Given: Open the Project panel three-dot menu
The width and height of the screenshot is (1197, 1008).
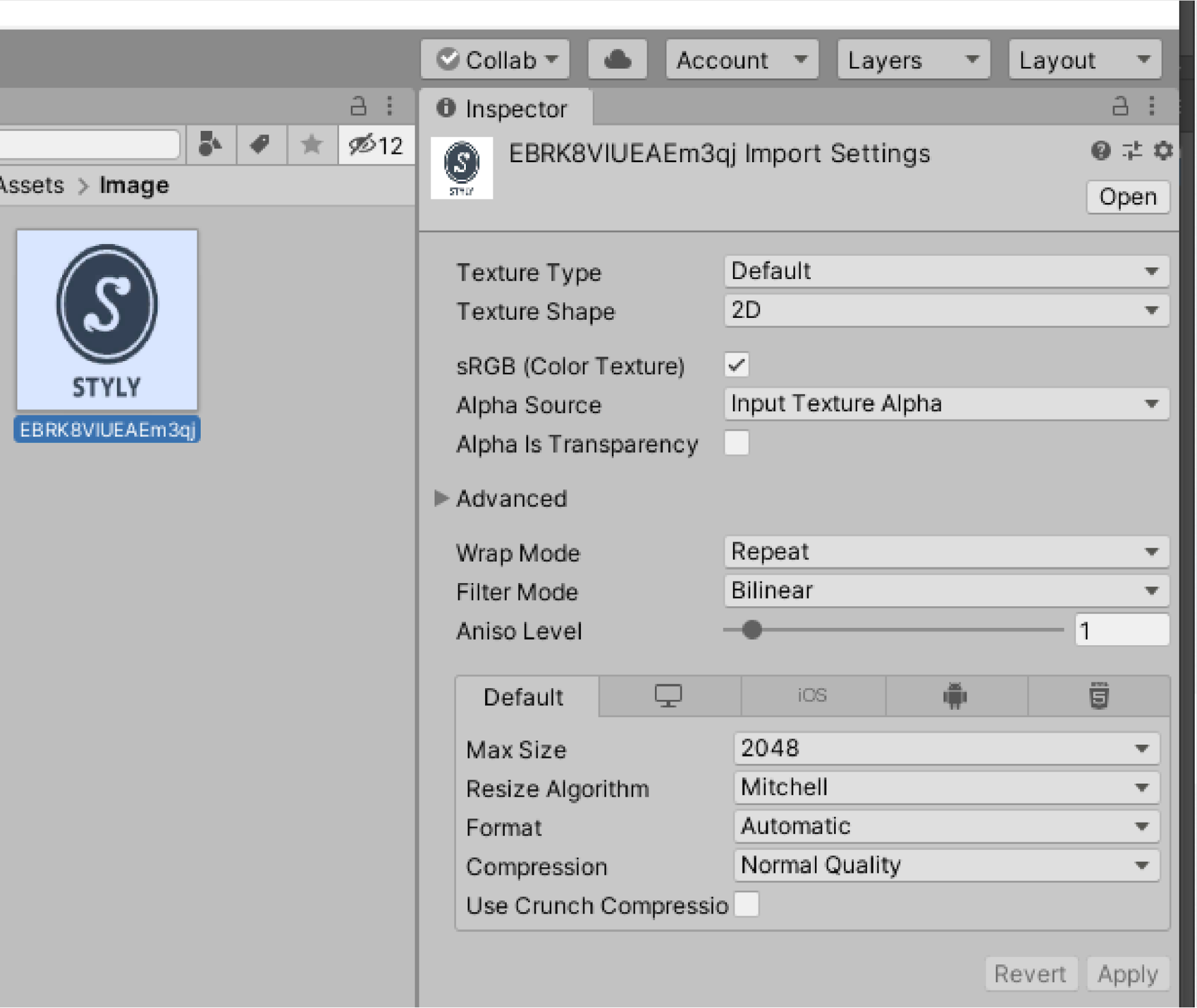Looking at the screenshot, I should 390,106.
